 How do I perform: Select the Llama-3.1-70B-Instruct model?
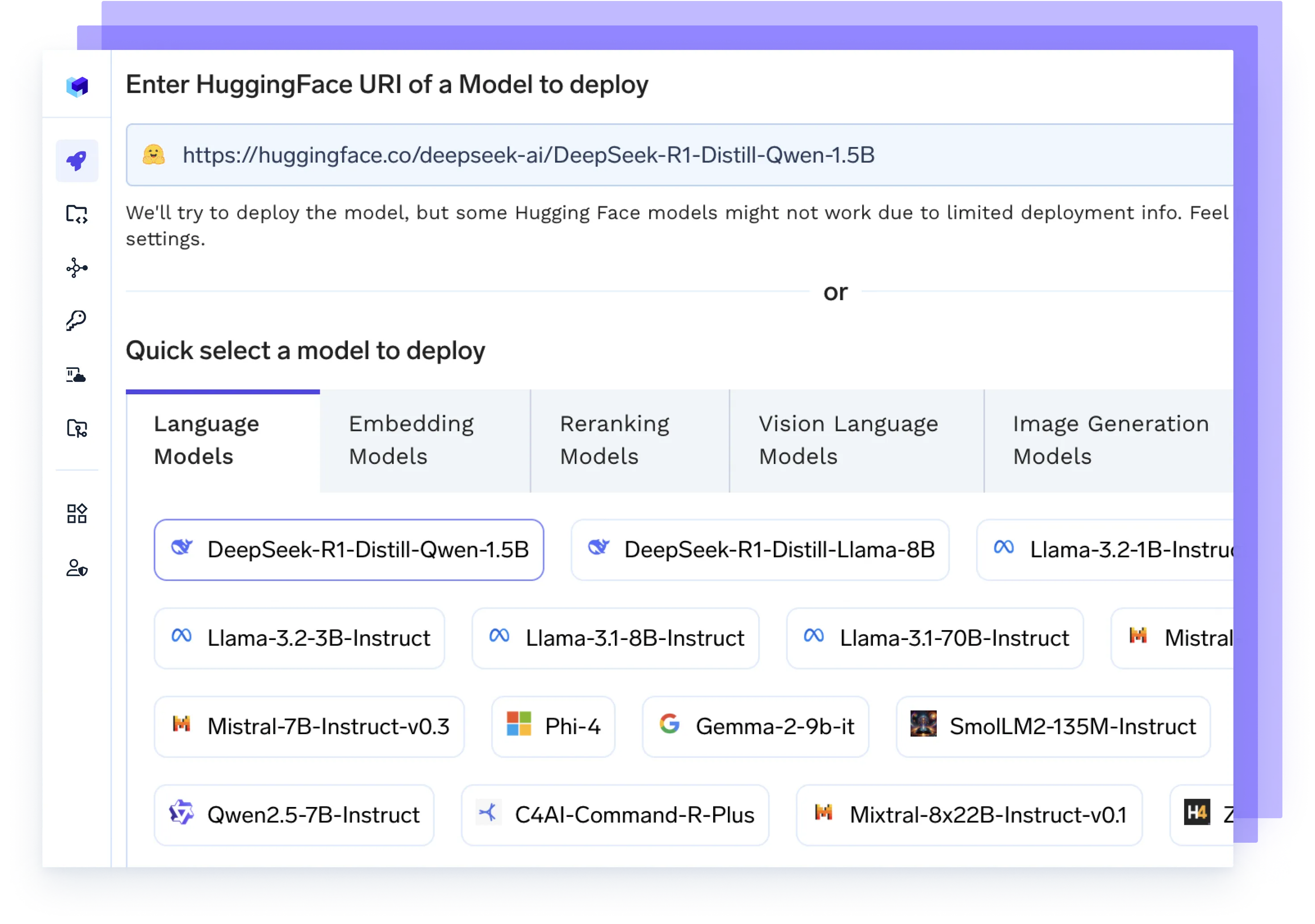click(x=935, y=638)
